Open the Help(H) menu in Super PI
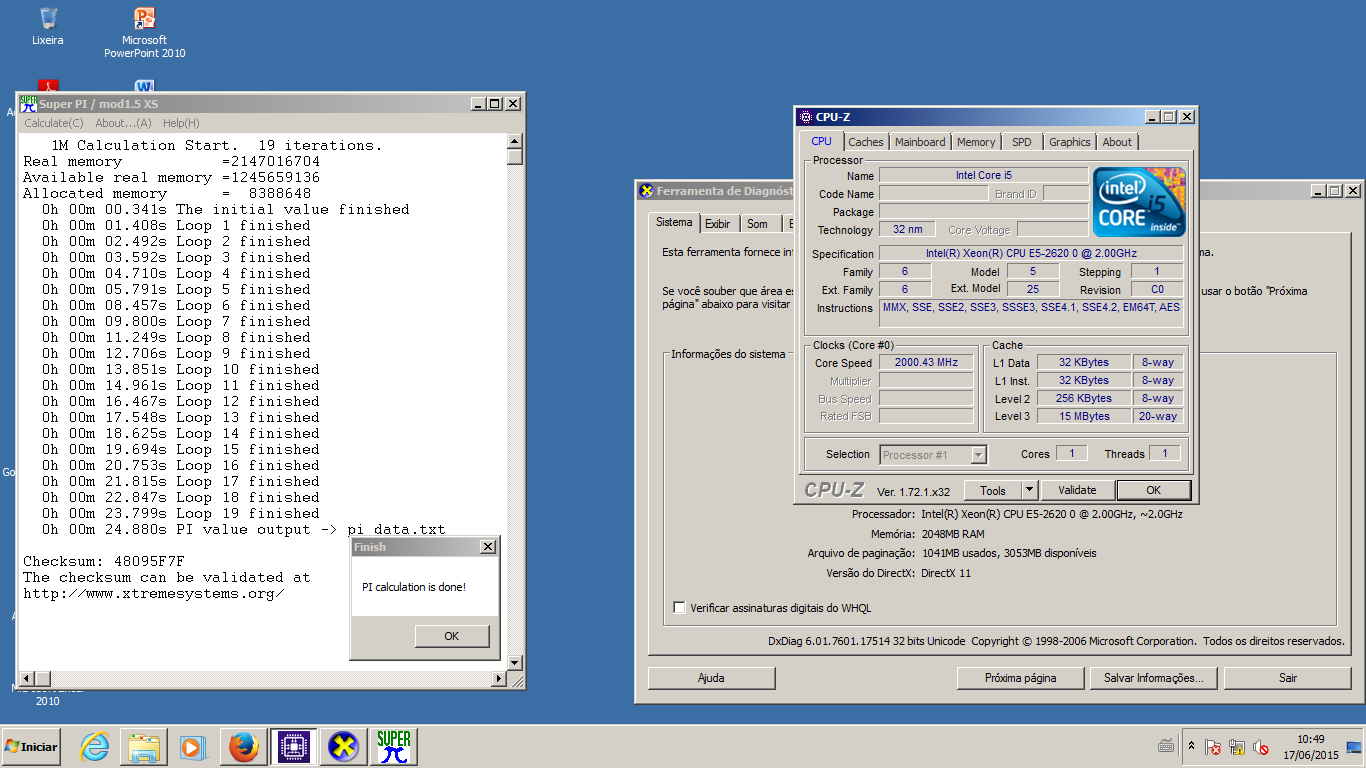This screenshot has height=768, width=1366. click(181, 123)
